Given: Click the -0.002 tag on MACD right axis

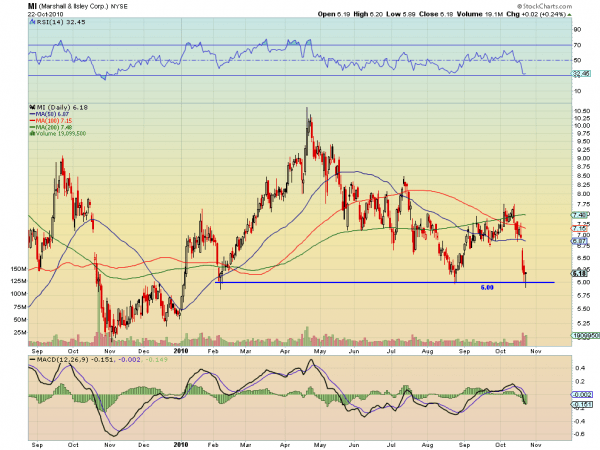Looking at the screenshot, I should click(x=582, y=395).
